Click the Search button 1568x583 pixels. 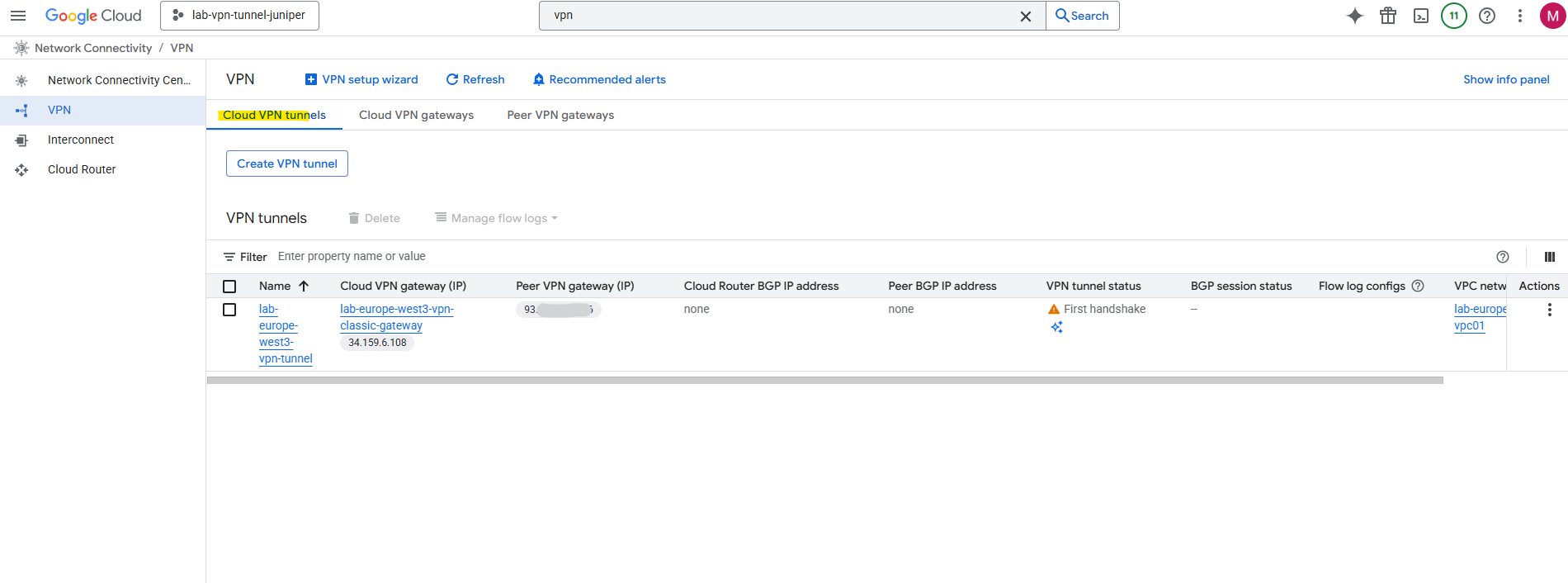coord(1082,16)
